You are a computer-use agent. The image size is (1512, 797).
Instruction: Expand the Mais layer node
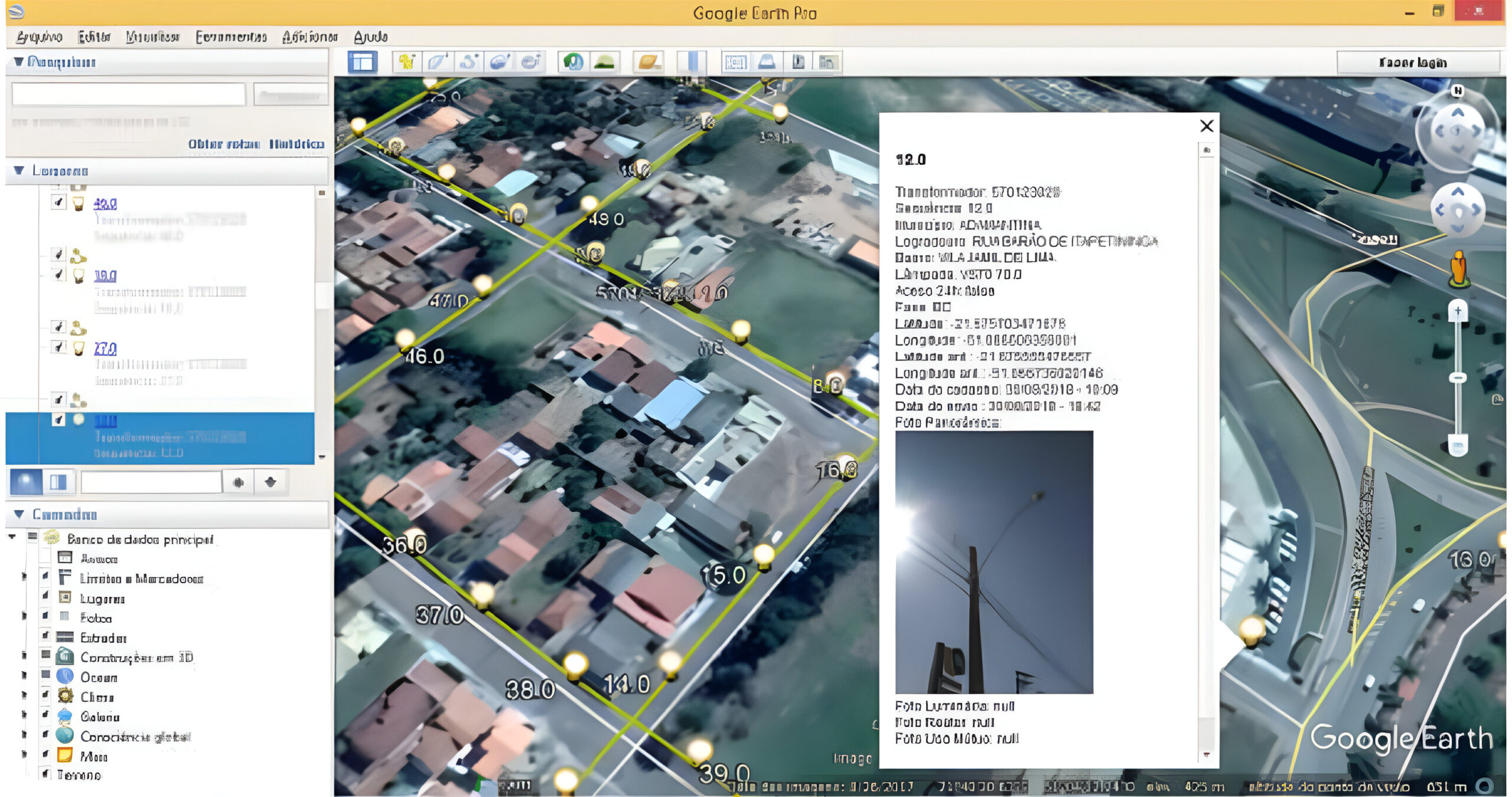pyautogui.click(x=24, y=754)
